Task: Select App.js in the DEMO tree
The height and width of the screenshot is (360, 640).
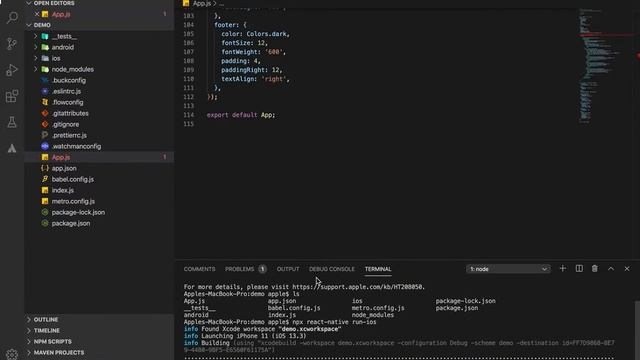Action: pyautogui.click(x=99, y=158)
